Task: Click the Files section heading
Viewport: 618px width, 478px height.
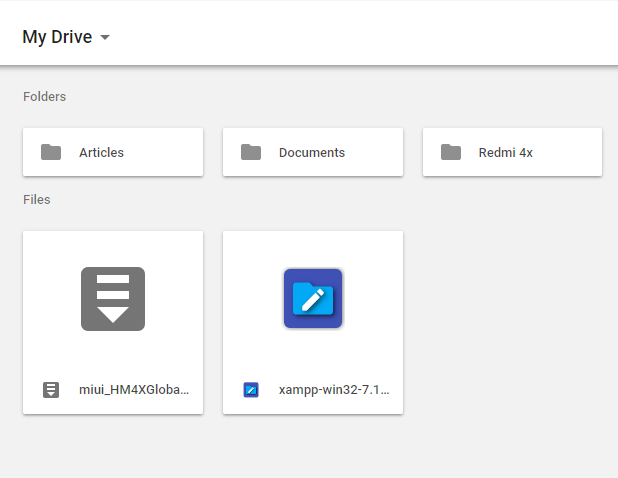Action: point(37,200)
